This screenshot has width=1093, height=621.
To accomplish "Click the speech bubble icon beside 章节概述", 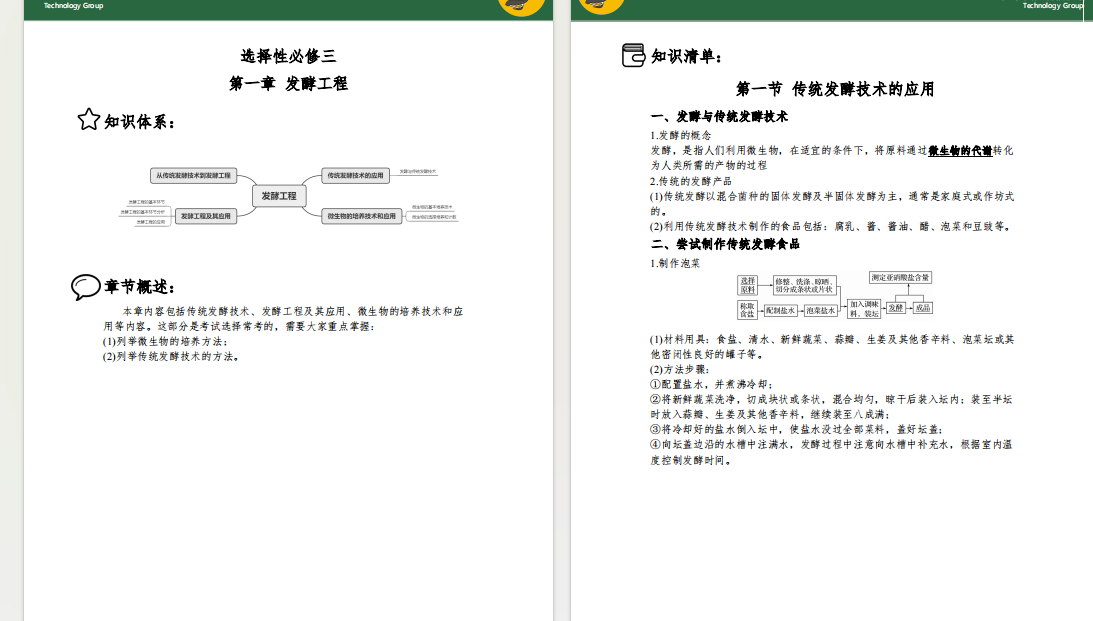I will 86,286.
